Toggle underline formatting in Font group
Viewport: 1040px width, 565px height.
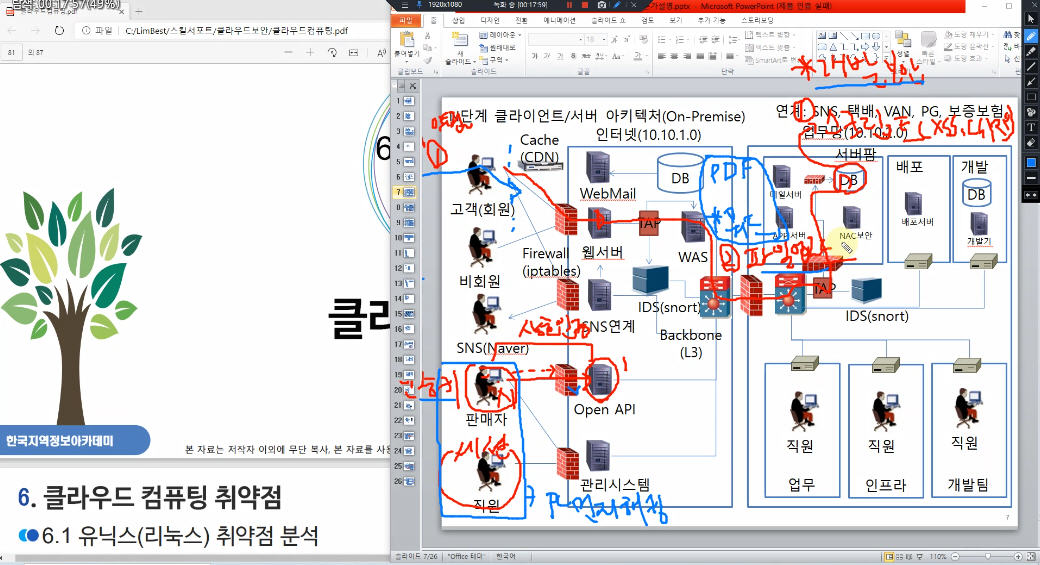[x=560, y=56]
